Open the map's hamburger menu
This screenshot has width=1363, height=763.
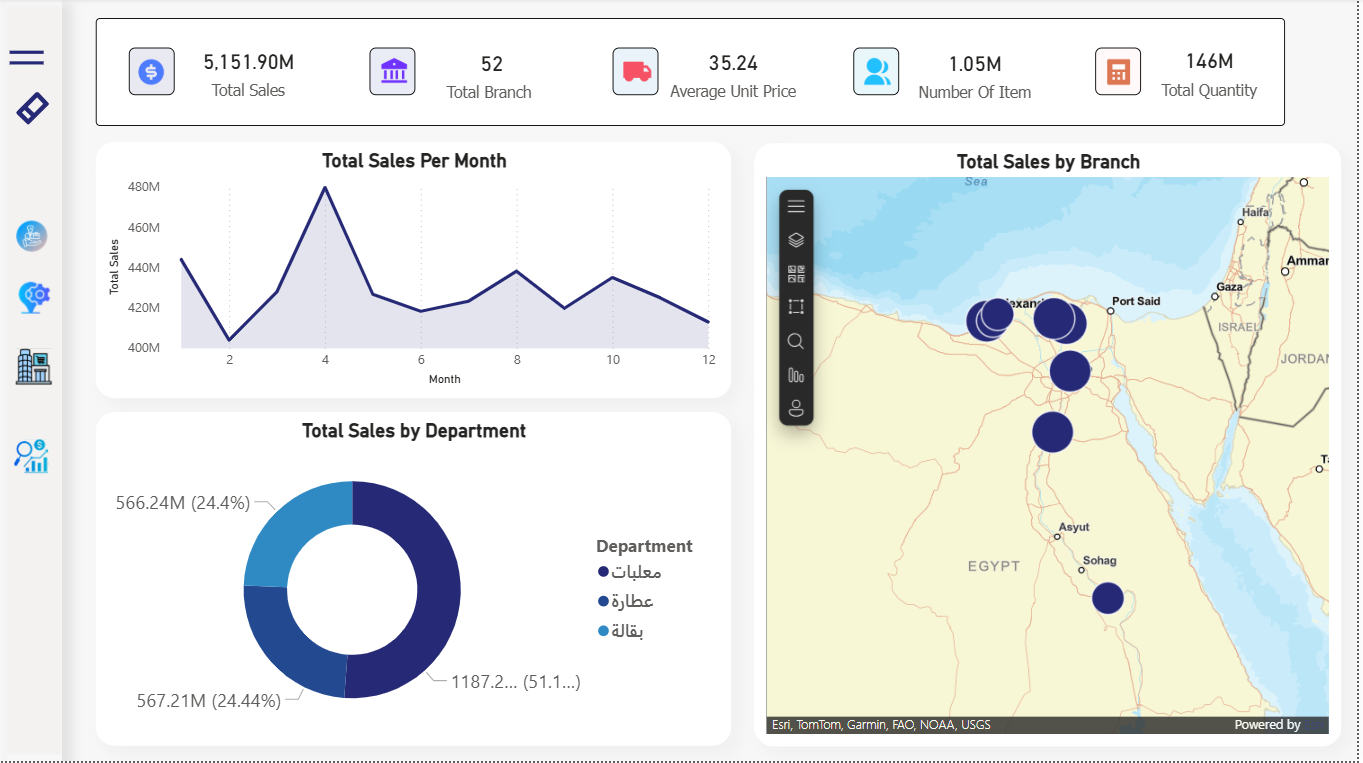click(796, 206)
